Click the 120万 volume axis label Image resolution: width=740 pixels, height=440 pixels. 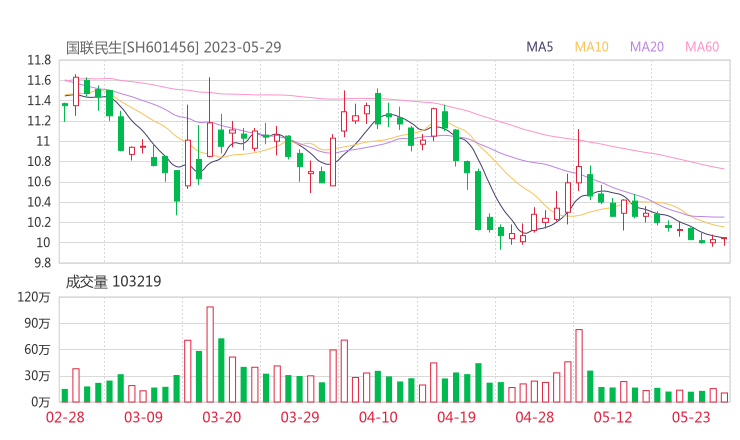coord(34,297)
